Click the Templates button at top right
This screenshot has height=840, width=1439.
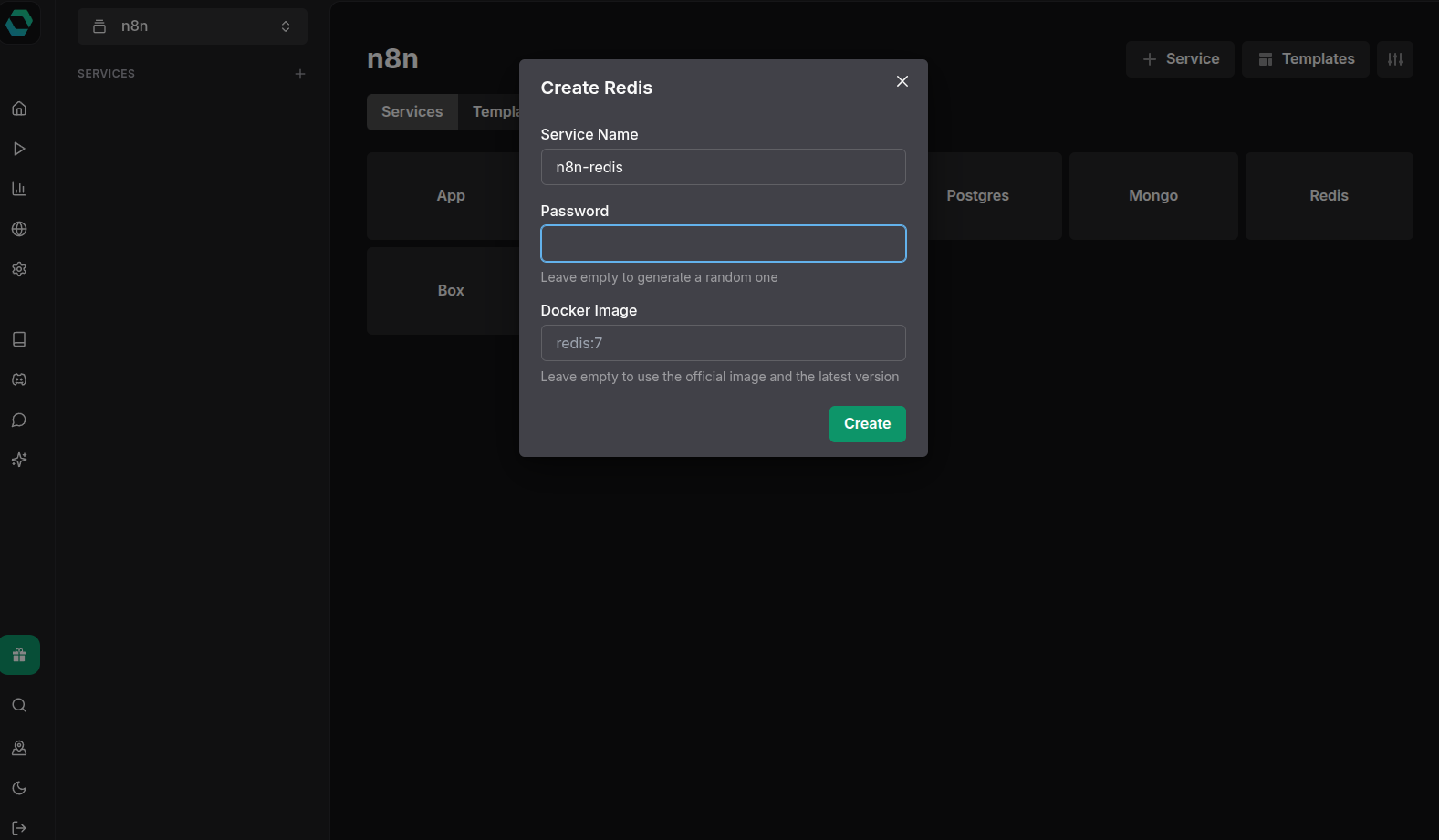1306,59
